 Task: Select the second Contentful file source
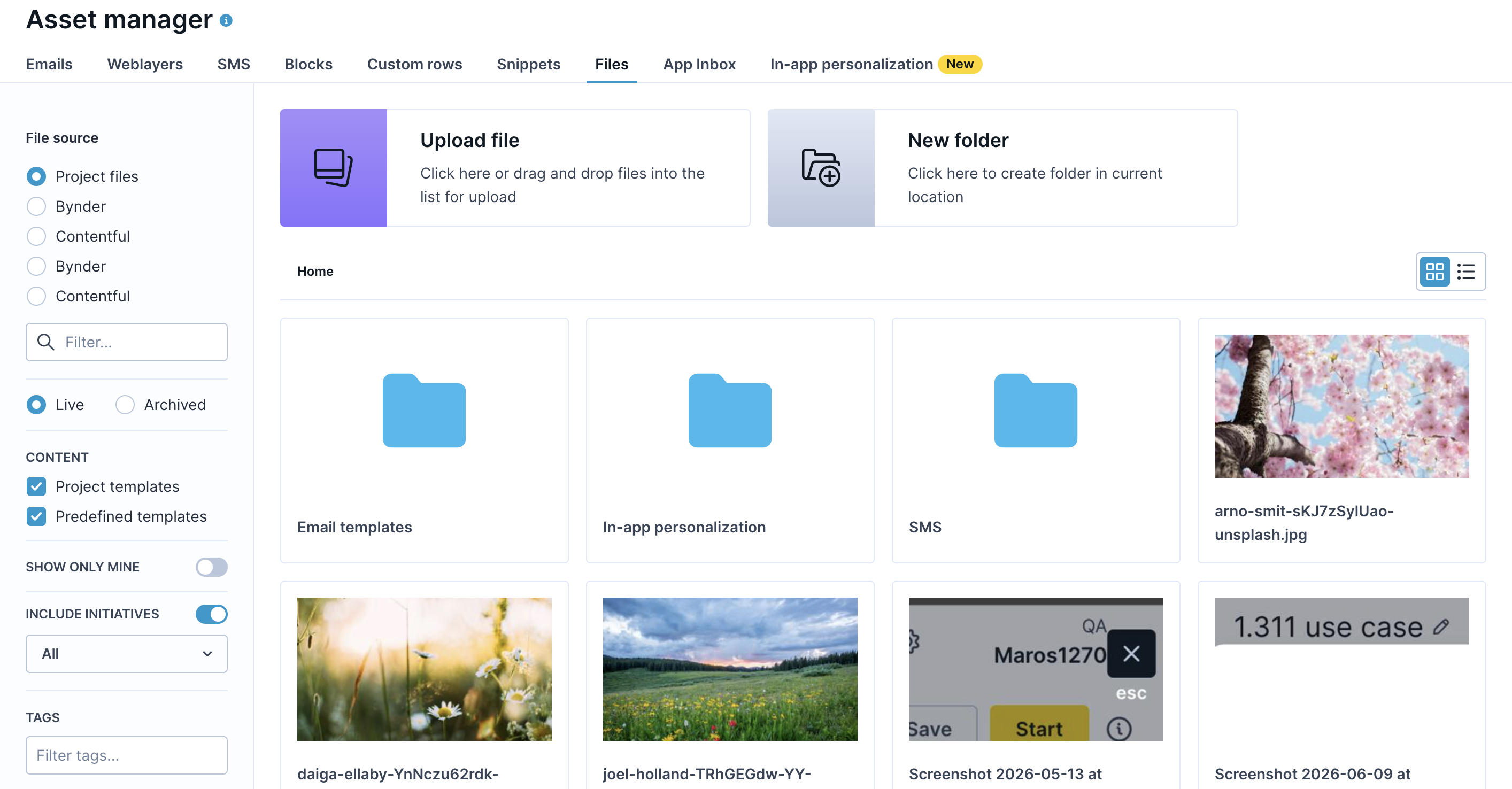[36, 297]
